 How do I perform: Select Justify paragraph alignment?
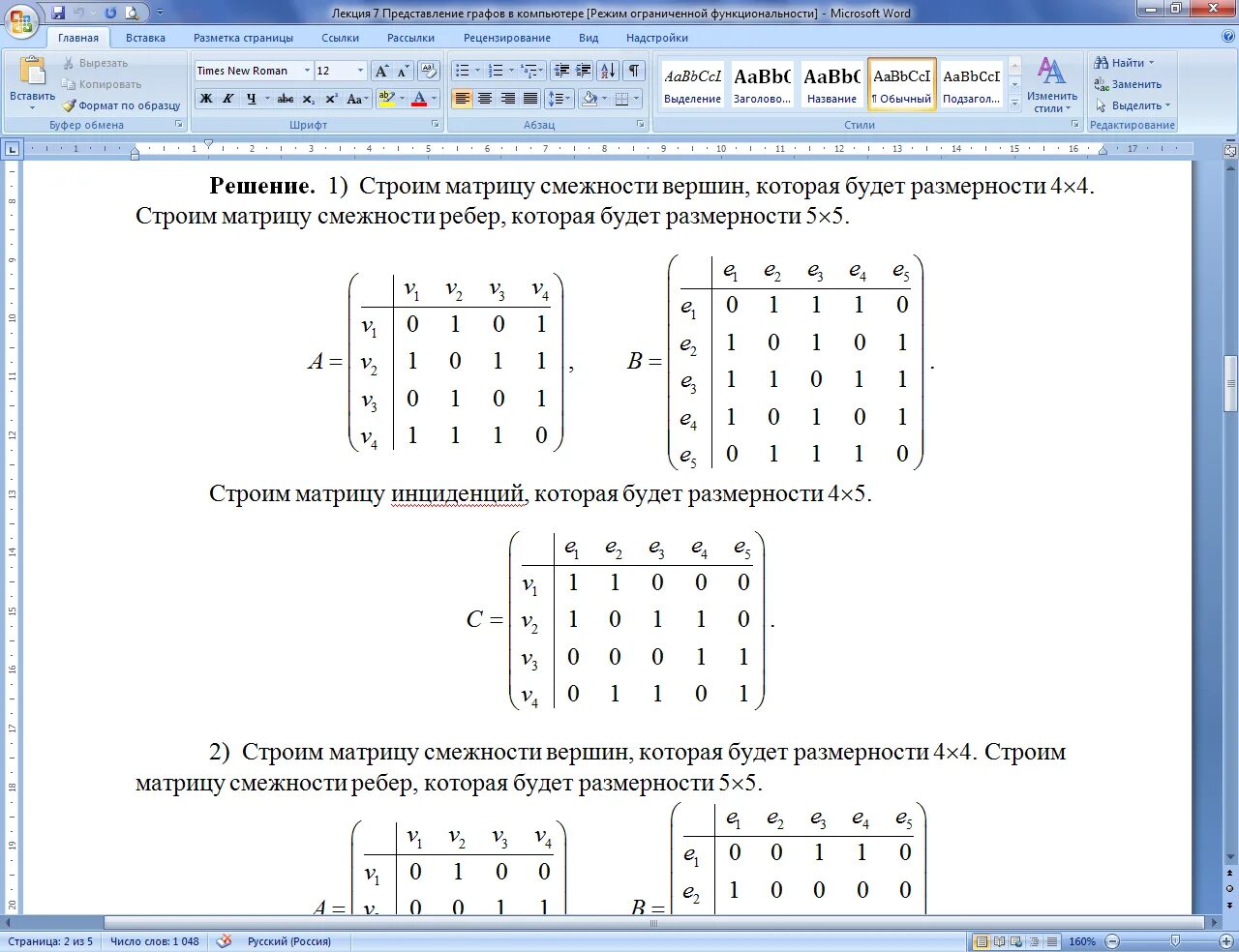click(530, 99)
